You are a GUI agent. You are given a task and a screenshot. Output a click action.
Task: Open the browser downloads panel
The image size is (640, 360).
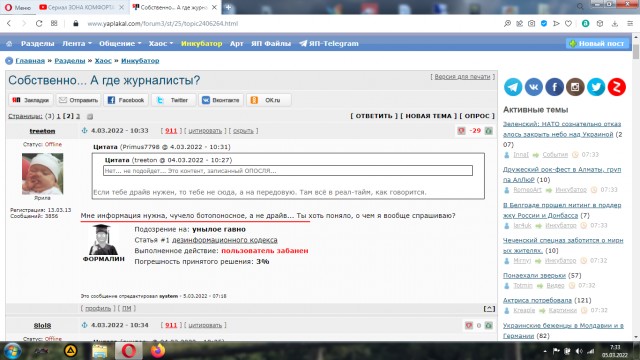pyautogui.click(x=615, y=24)
